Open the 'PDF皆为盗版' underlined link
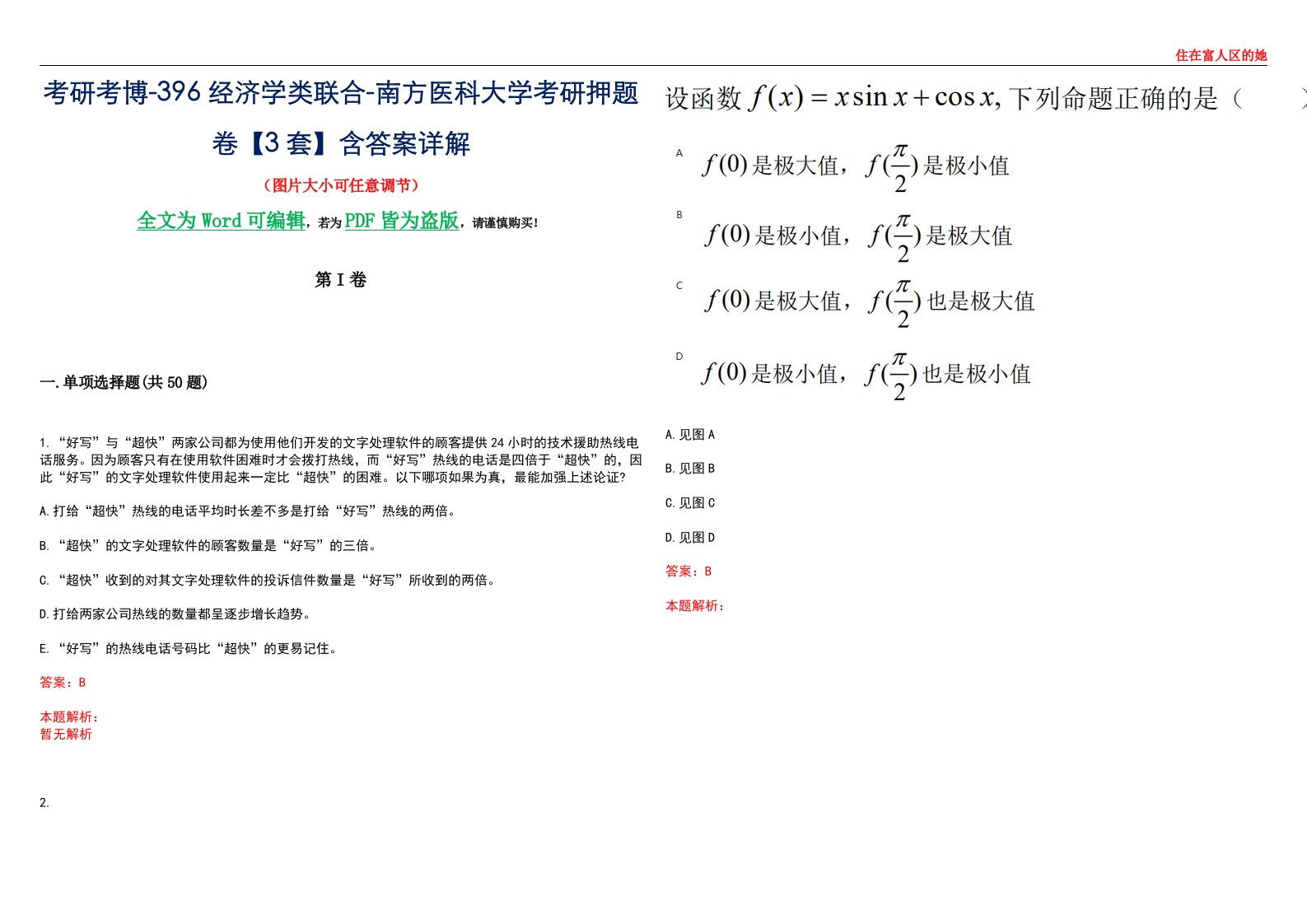This screenshot has width=1307, height=924. pyautogui.click(x=401, y=221)
